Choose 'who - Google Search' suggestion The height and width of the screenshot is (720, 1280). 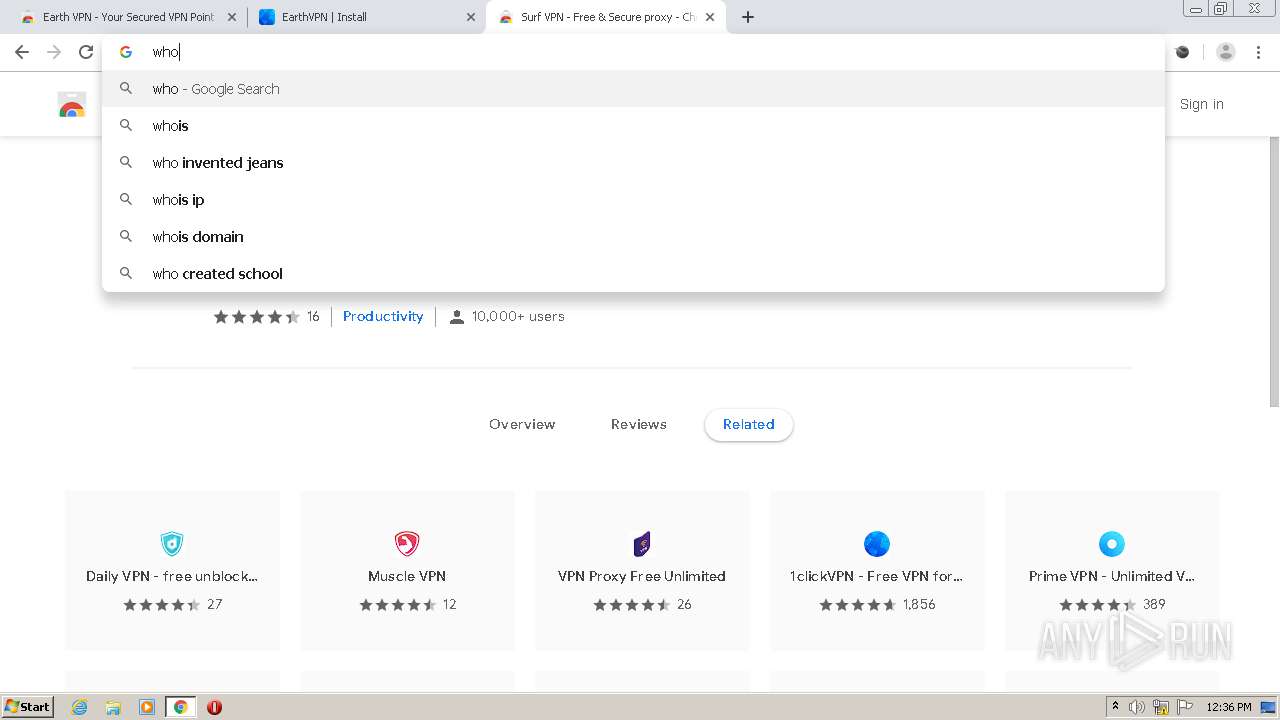[634, 89]
